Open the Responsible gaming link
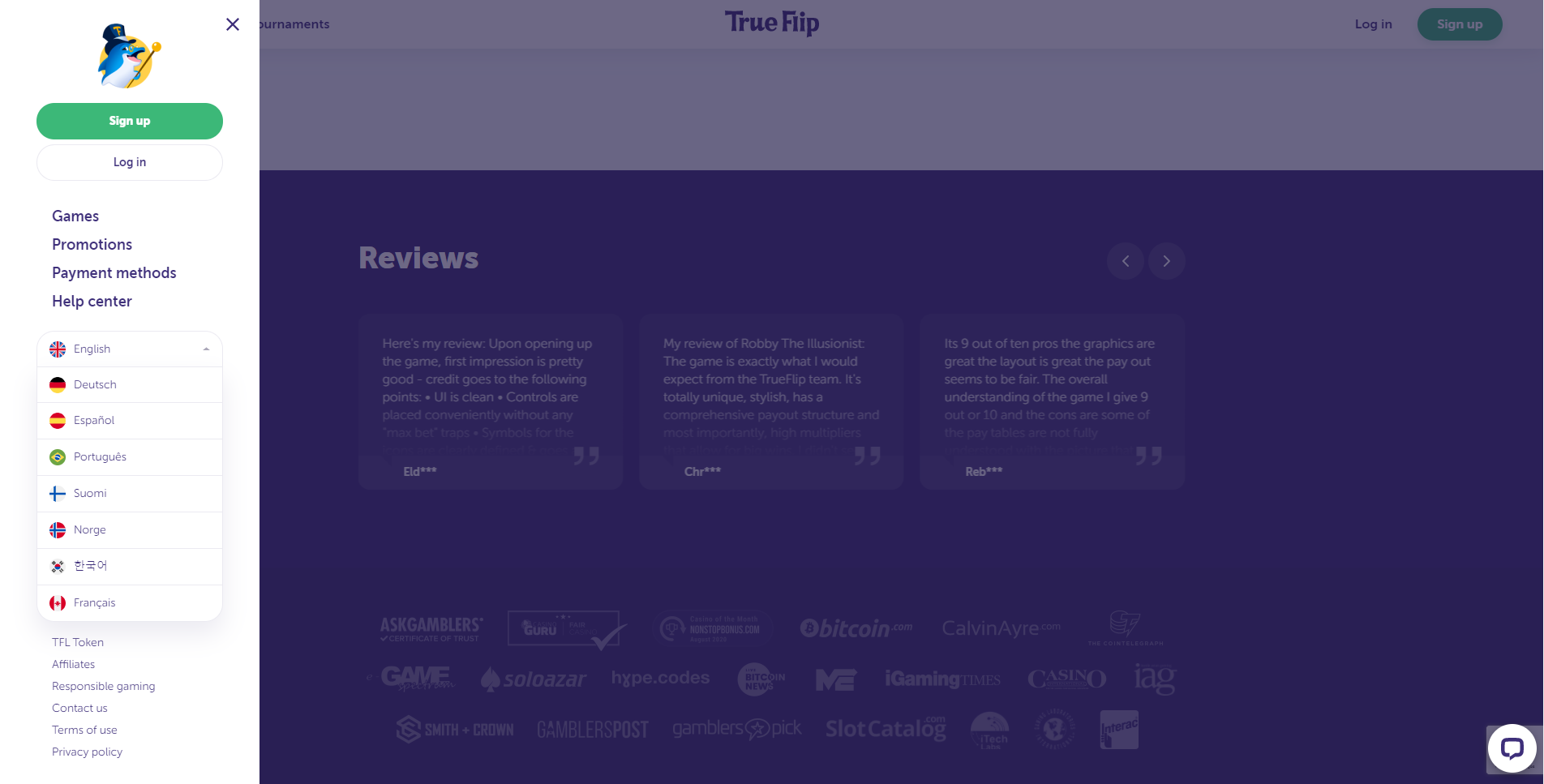The height and width of the screenshot is (784, 1544). (103, 686)
